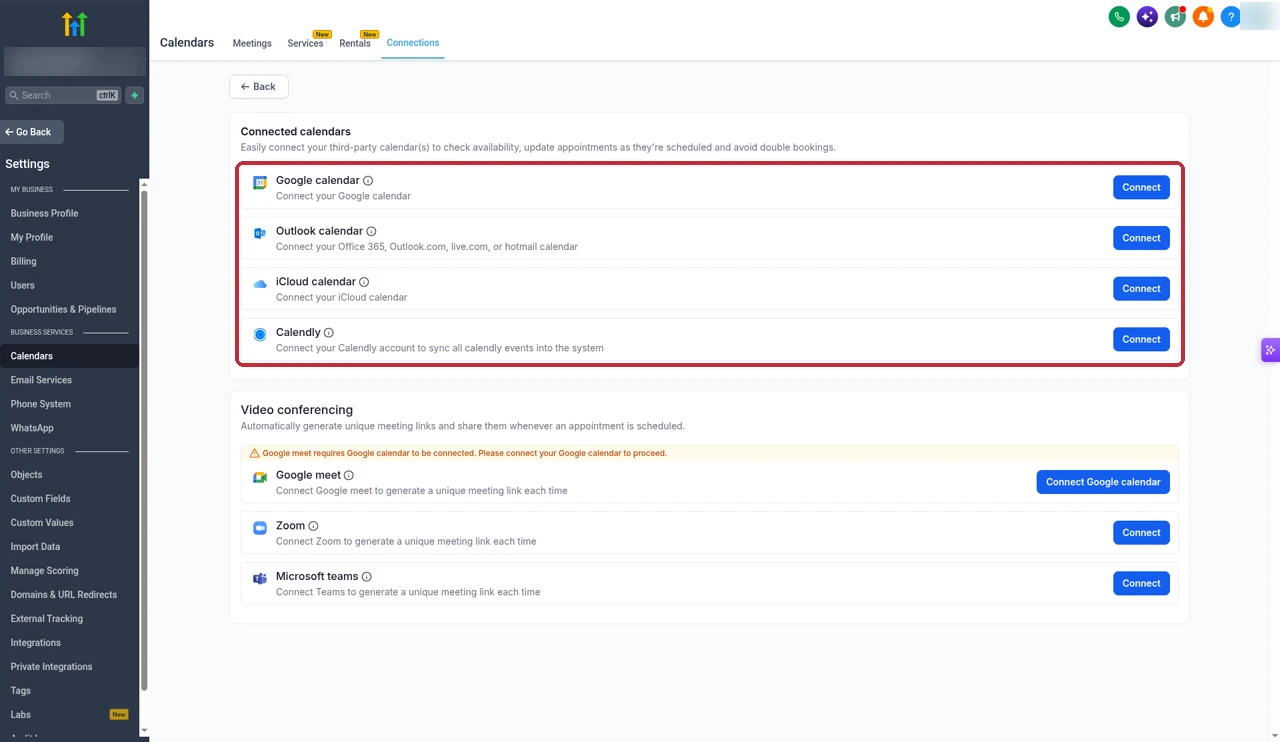Switch to the Rentals tab
Image resolution: width=1280 pixels, height=742 pixels.
pyautogui.click(x=355, y=43)
